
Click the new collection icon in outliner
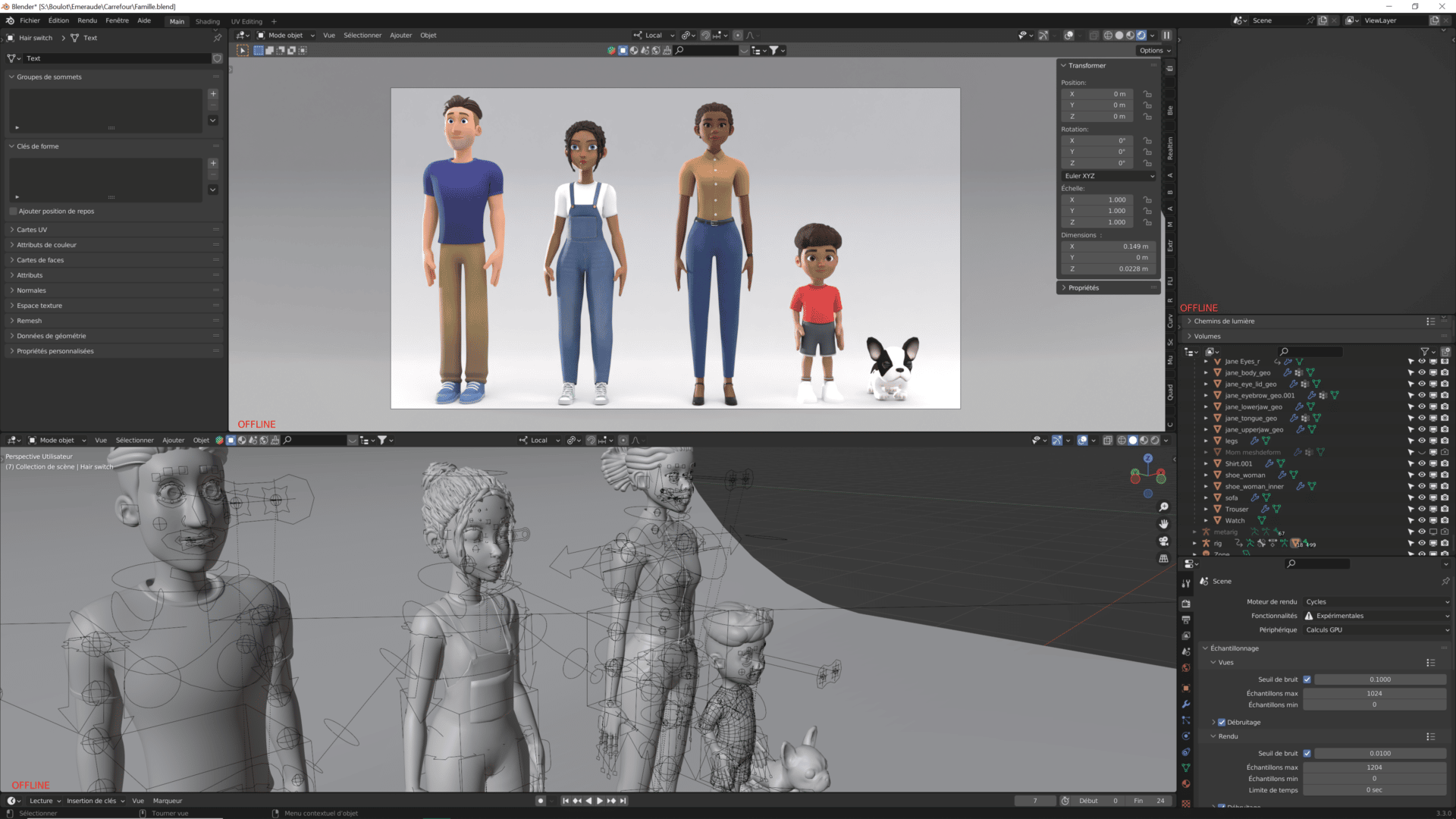(x=1446, y=351)
